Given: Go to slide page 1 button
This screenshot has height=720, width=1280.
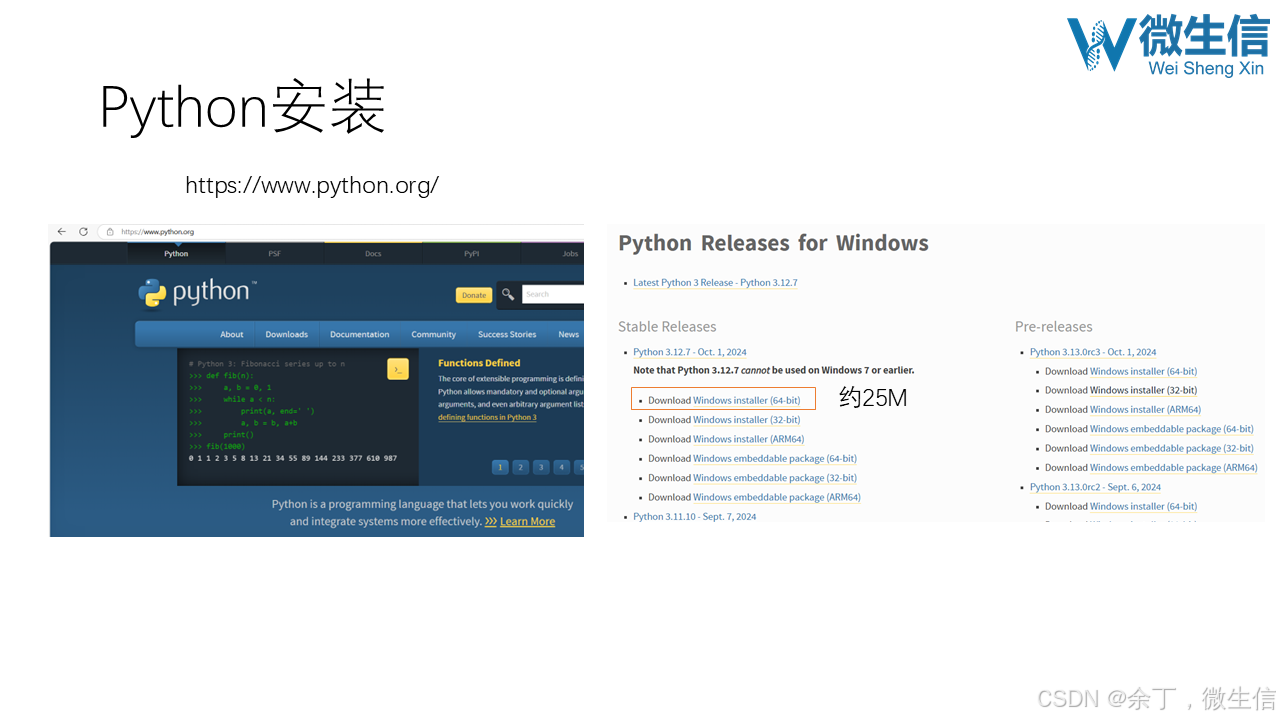Looking at the screenshot, I should [x=500, y=467].
